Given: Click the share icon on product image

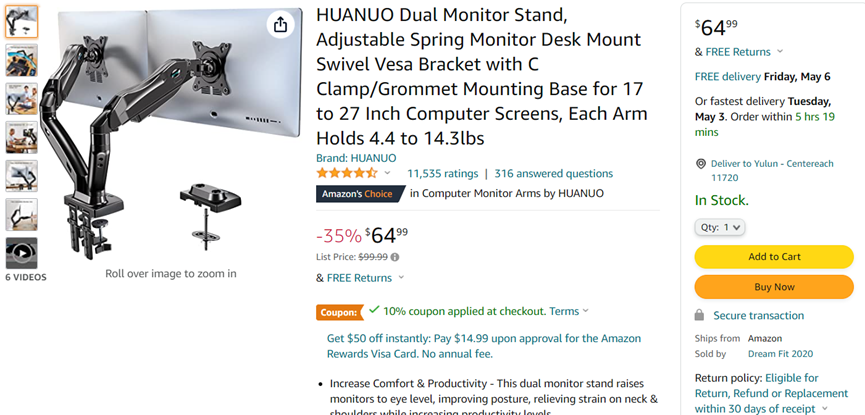Looking at the screenshot, I should 280,25.
